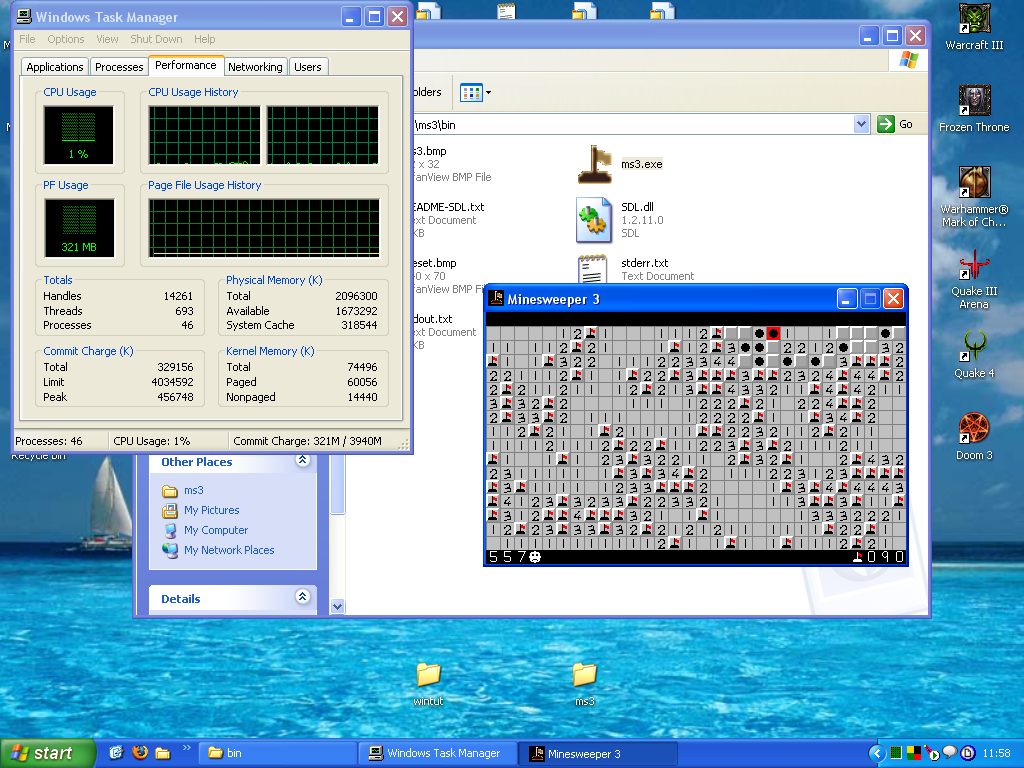Screen dimensions: 1024x768
Task: Select the stderr.txt text document
Action: 594,268
